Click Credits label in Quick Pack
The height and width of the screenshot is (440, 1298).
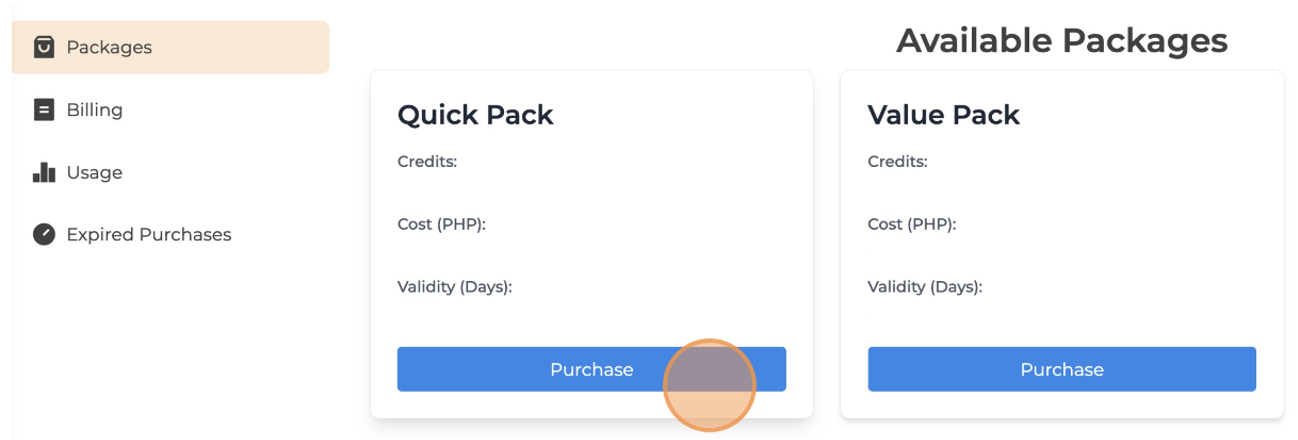[x=427, y=161]
